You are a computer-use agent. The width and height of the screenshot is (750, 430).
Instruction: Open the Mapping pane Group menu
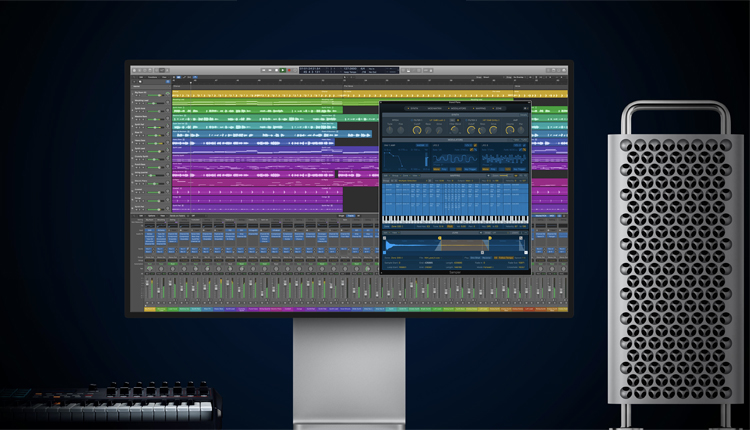[x=396, y=176]
